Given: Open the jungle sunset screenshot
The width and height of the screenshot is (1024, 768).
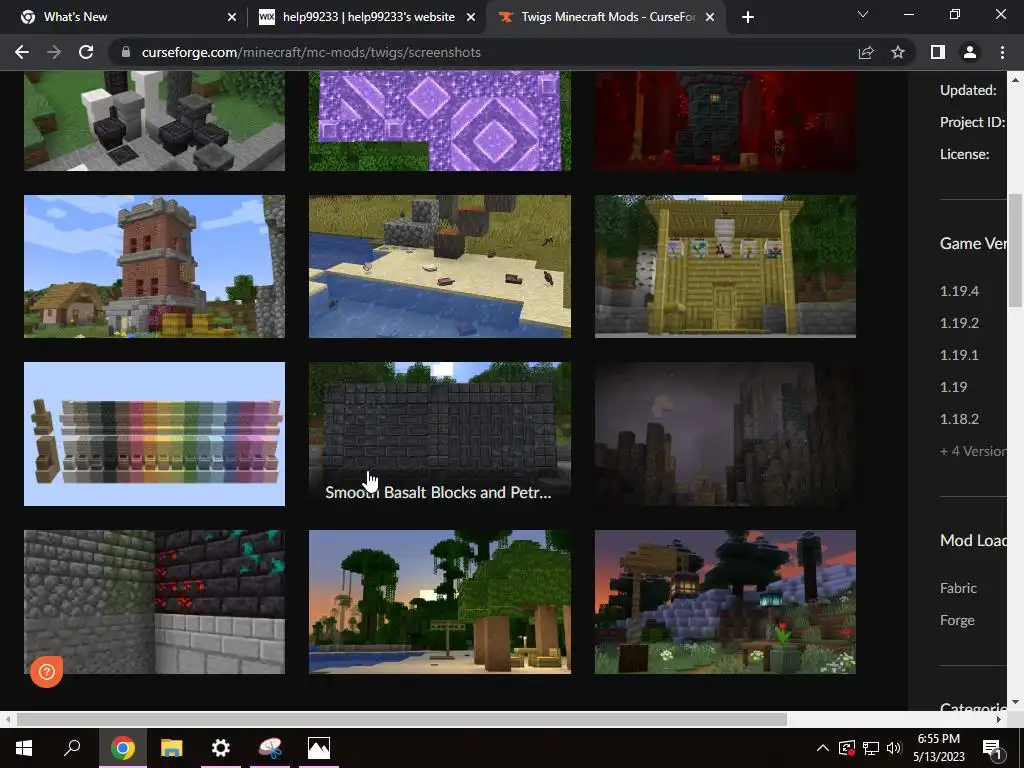Looking at the screenshot, I should pyautogui.click(x=440, y=601).
